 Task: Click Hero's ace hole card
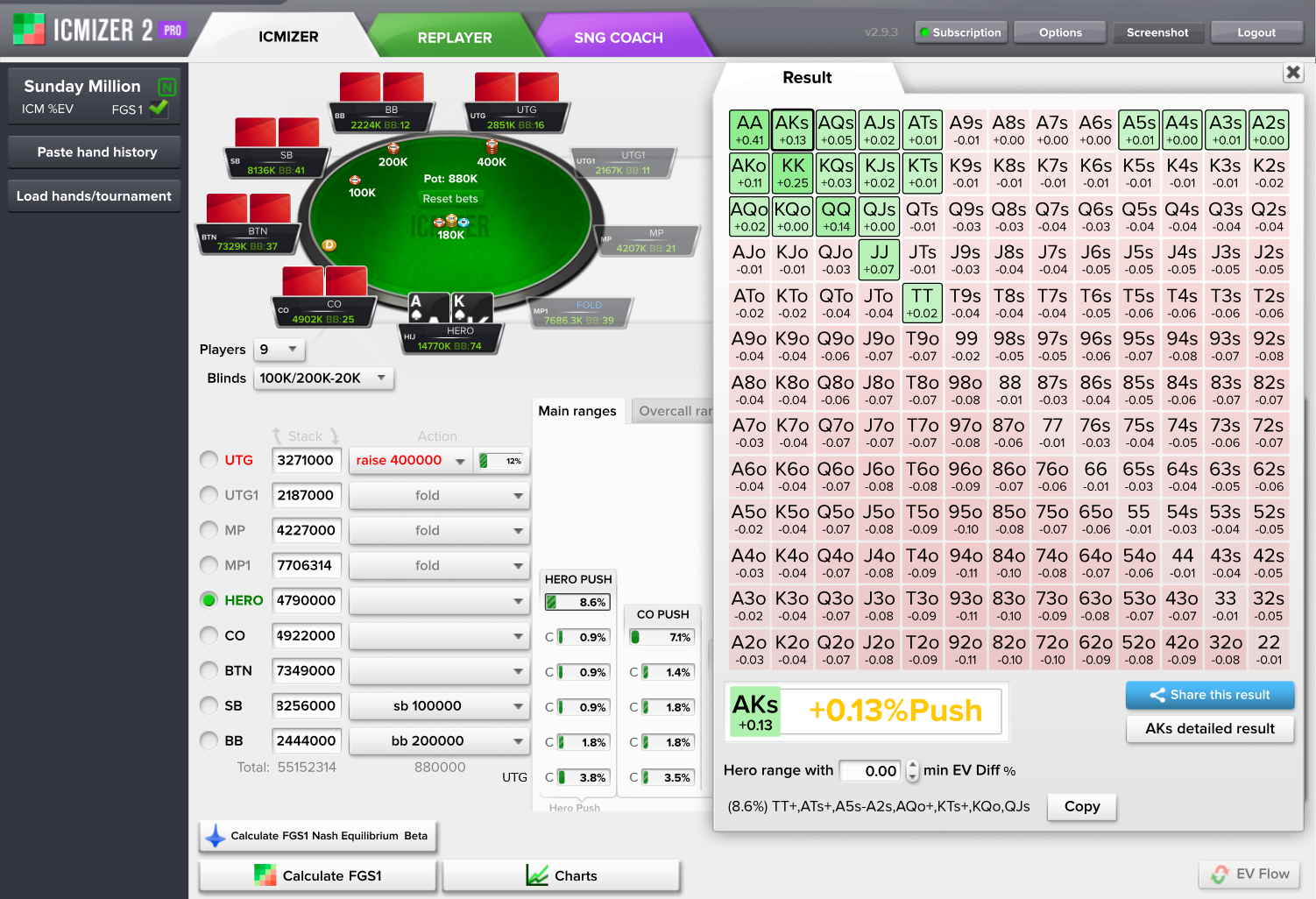pyautogui.click(x=429, y=308)
